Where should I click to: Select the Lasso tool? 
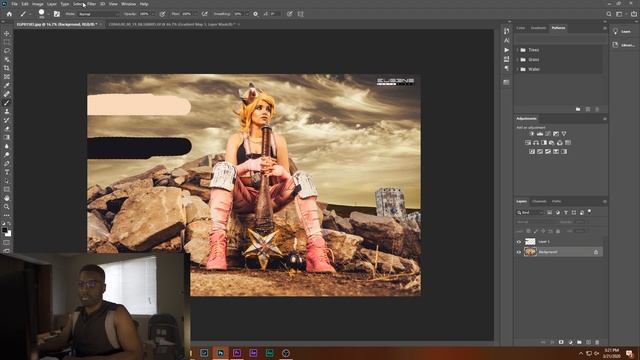pos(7,51)
